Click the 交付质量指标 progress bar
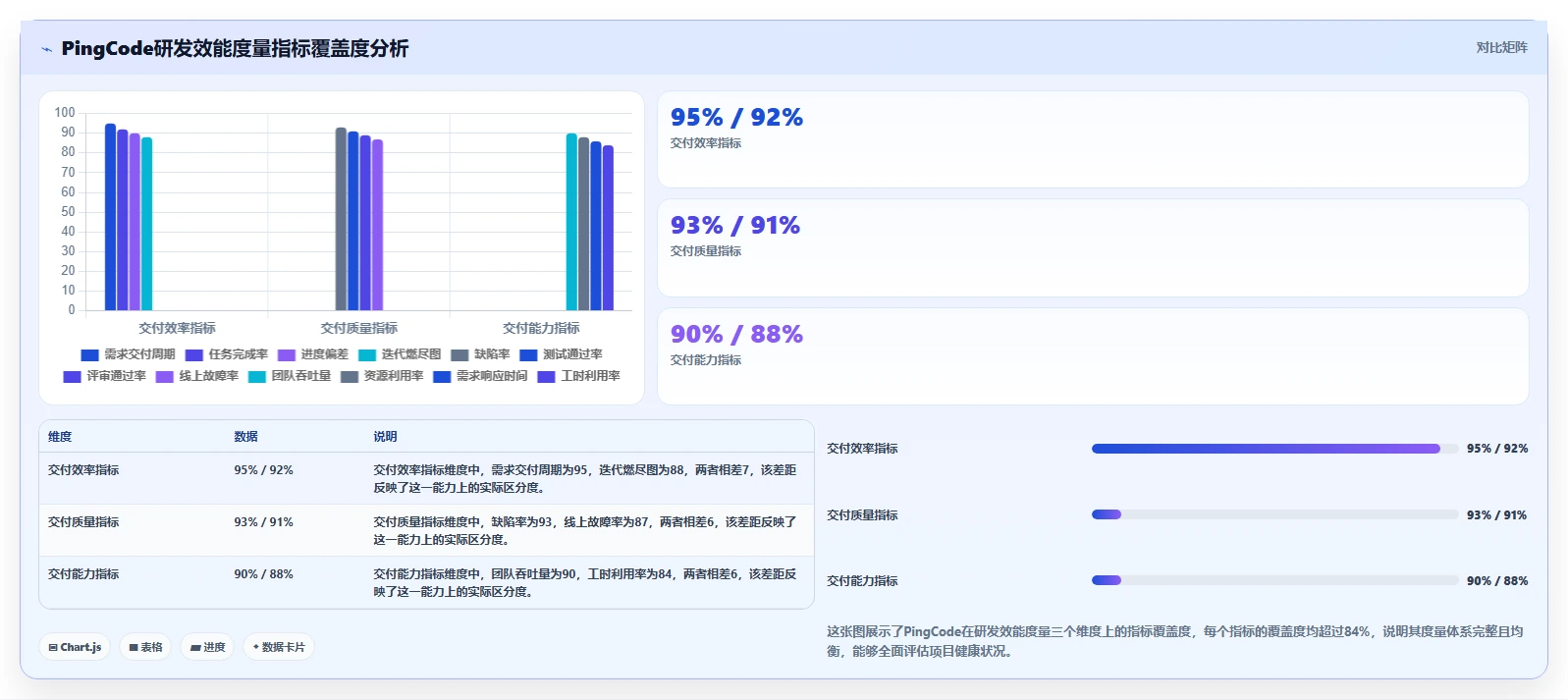The height and width of the screenshot is (700, 1568). tap(1274, 514)
